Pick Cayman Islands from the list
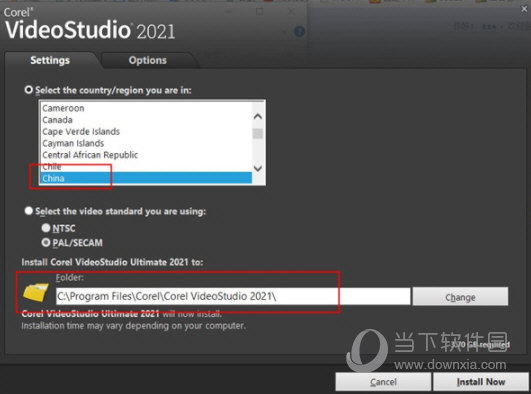 [146, 143]
